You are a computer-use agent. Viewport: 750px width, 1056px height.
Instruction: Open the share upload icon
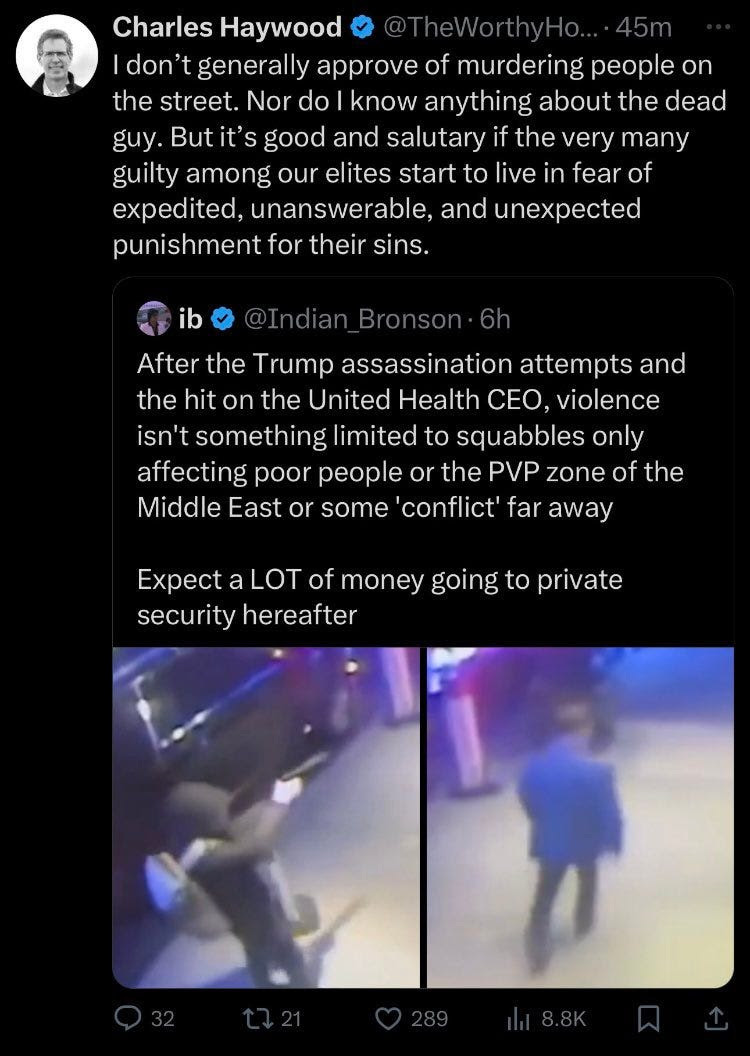coord(715,1018)
